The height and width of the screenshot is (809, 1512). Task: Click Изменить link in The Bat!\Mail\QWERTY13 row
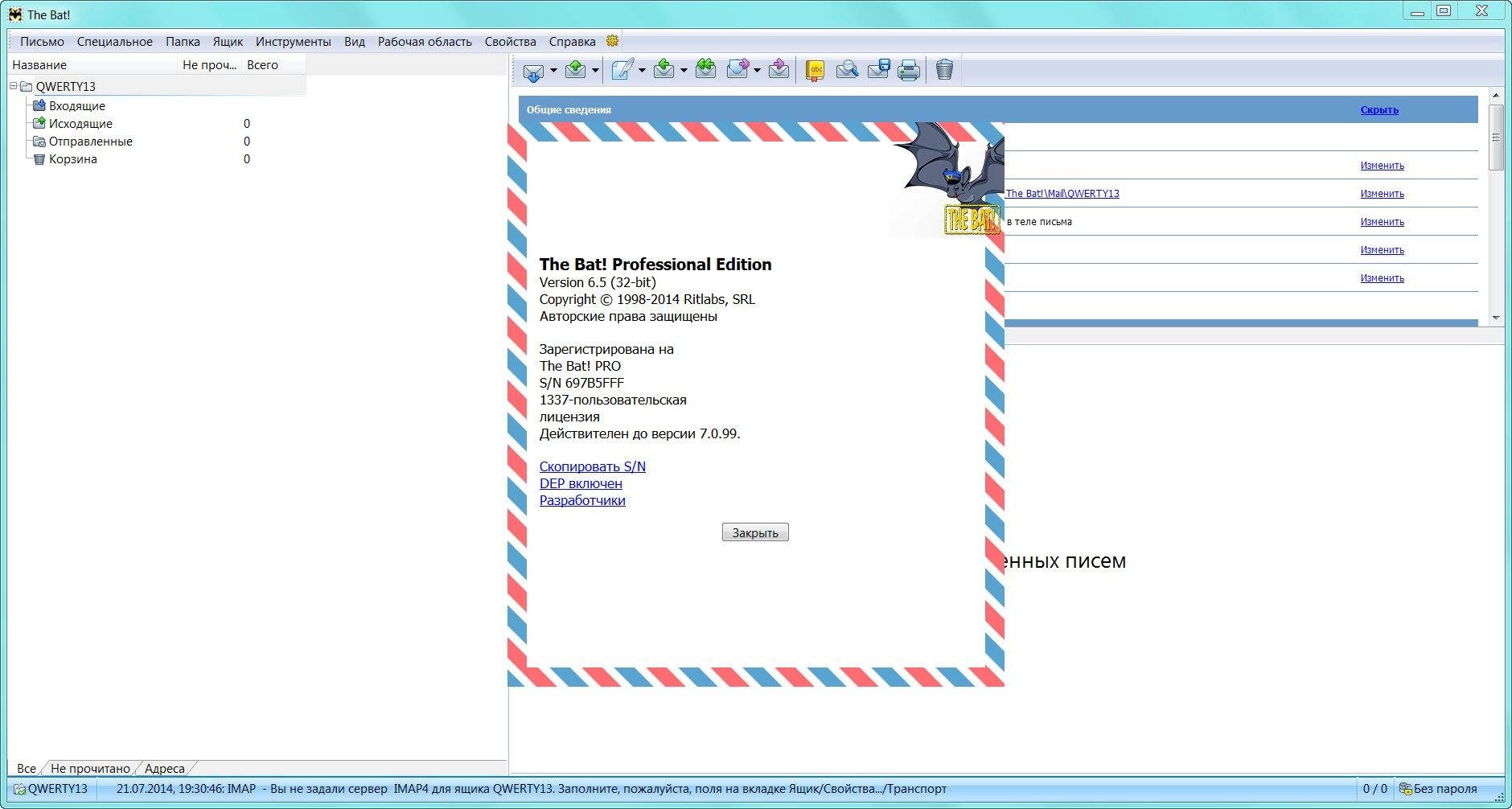[x=1382, y=194]
